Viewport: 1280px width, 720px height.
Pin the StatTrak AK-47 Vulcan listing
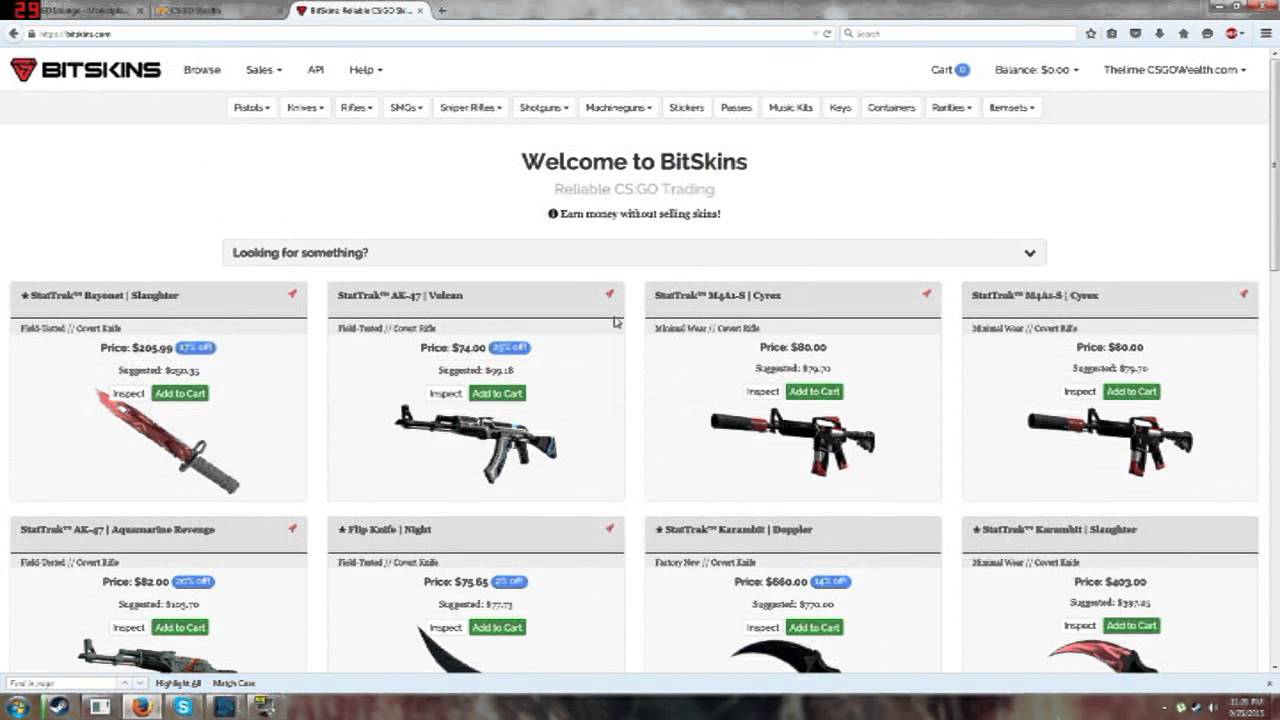[x=609, y=294]
